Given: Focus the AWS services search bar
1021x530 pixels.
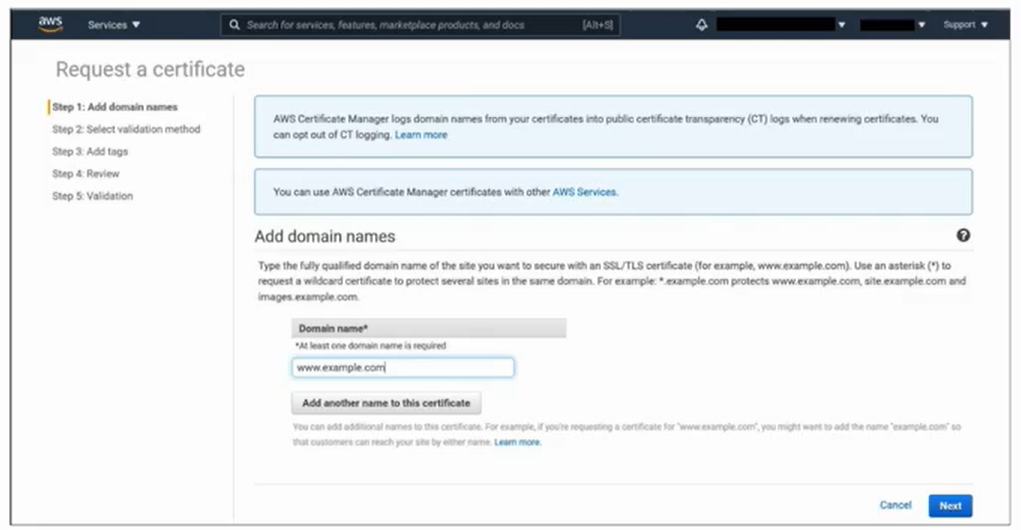Looking at the screenshot, I should [x=420, y=25].
